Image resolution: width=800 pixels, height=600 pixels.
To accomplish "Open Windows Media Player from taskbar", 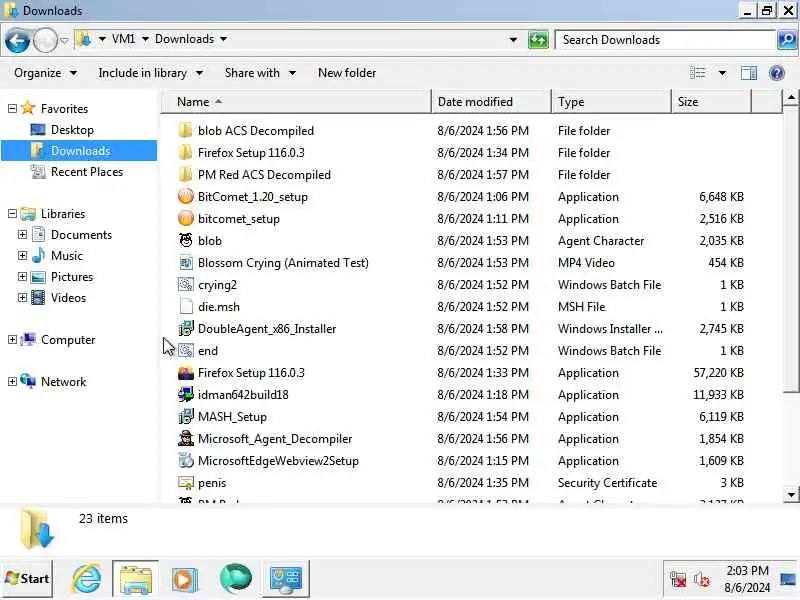I will 185,580.
